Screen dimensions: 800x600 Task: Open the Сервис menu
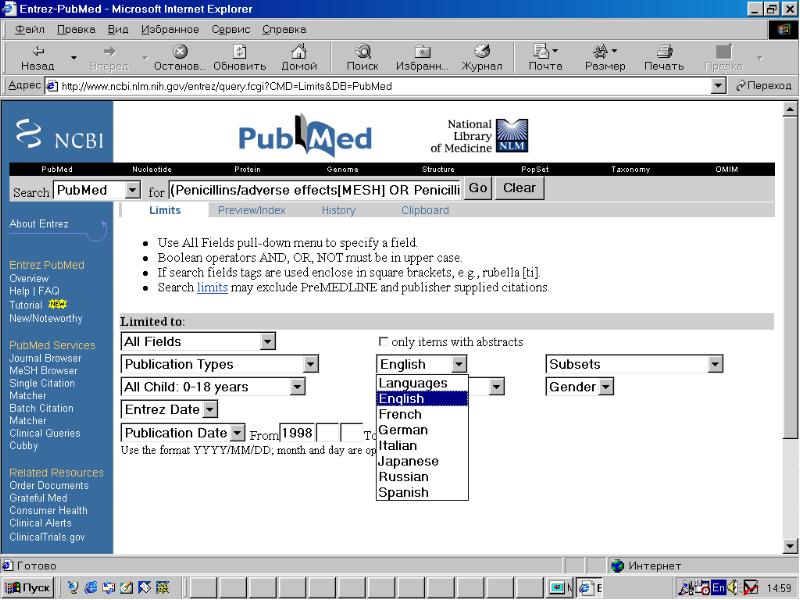pyautogui.click(x=231, y=30)
